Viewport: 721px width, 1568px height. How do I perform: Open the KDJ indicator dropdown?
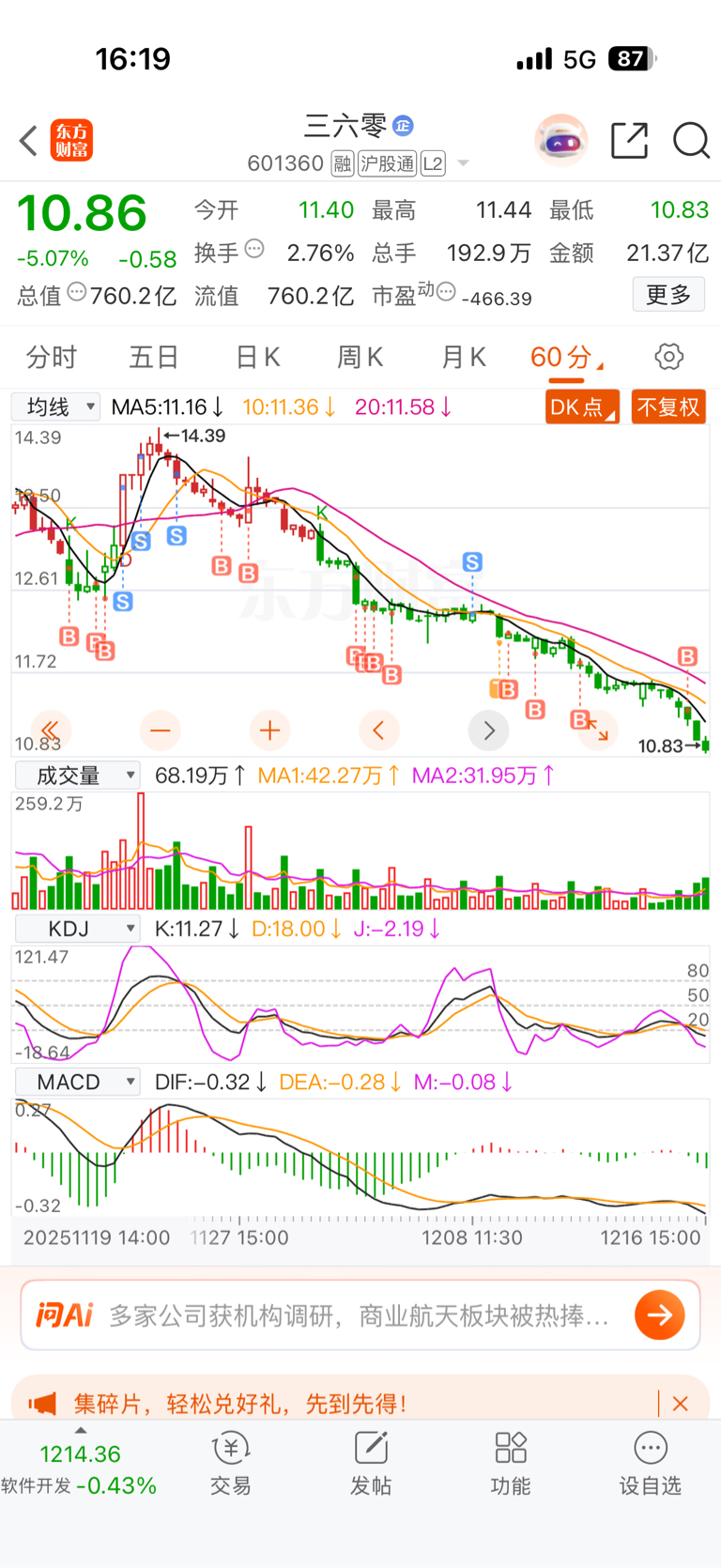coord(78,929)
